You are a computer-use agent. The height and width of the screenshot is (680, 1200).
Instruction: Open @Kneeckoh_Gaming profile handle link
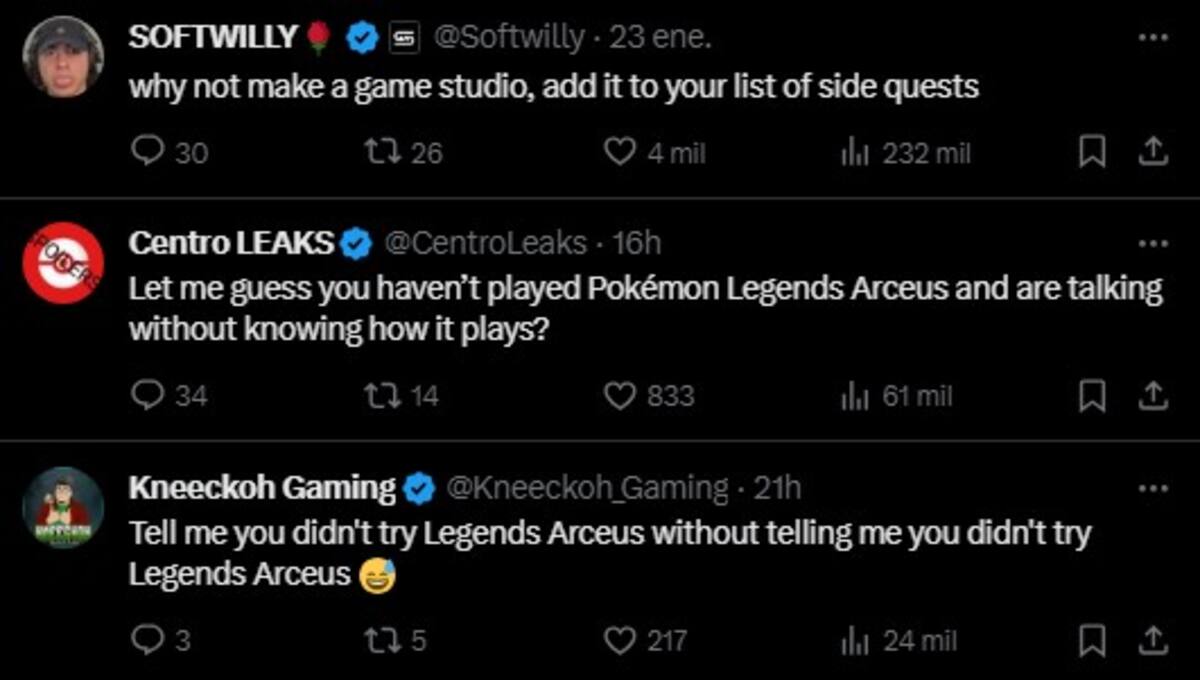(586, 489)
